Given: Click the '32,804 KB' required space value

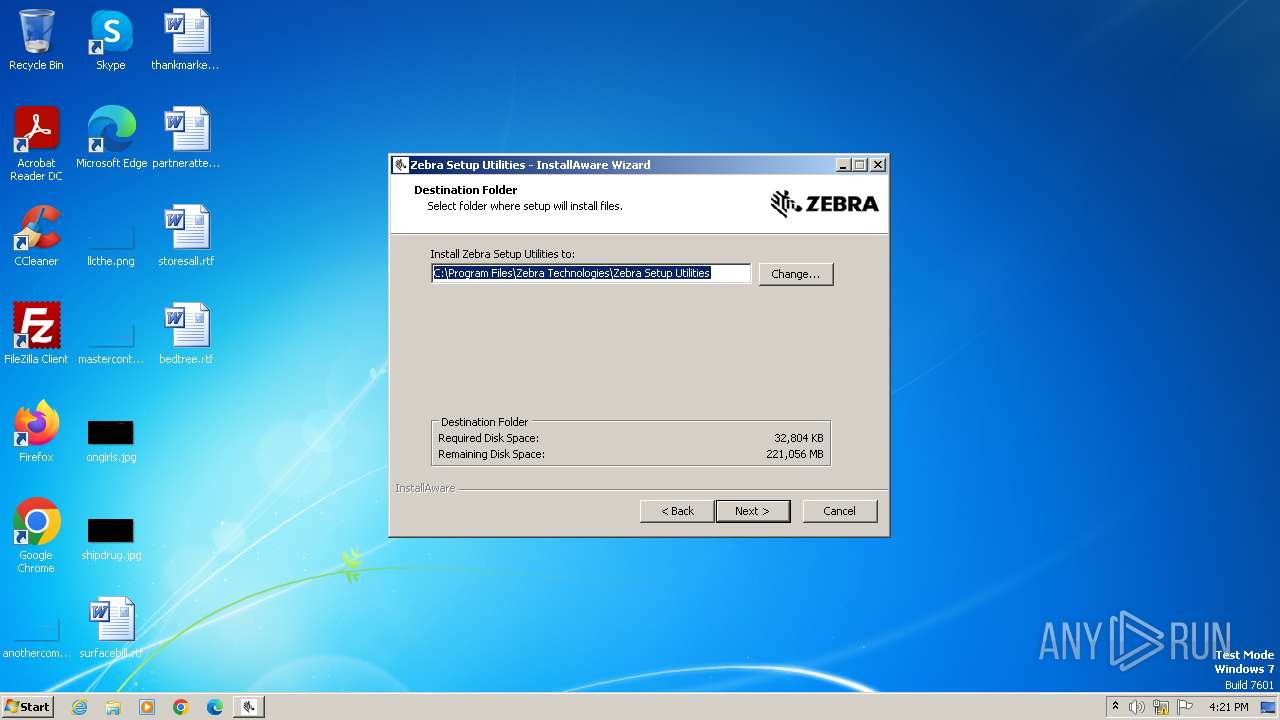Looking at the screenshot, I should [799, 438].
